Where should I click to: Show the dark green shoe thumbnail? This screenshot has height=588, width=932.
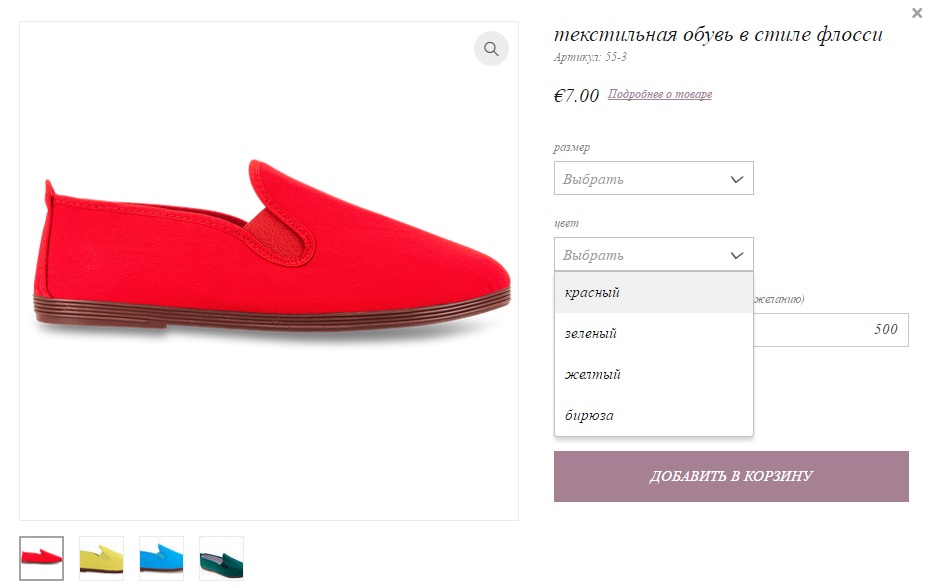[221, 558]
